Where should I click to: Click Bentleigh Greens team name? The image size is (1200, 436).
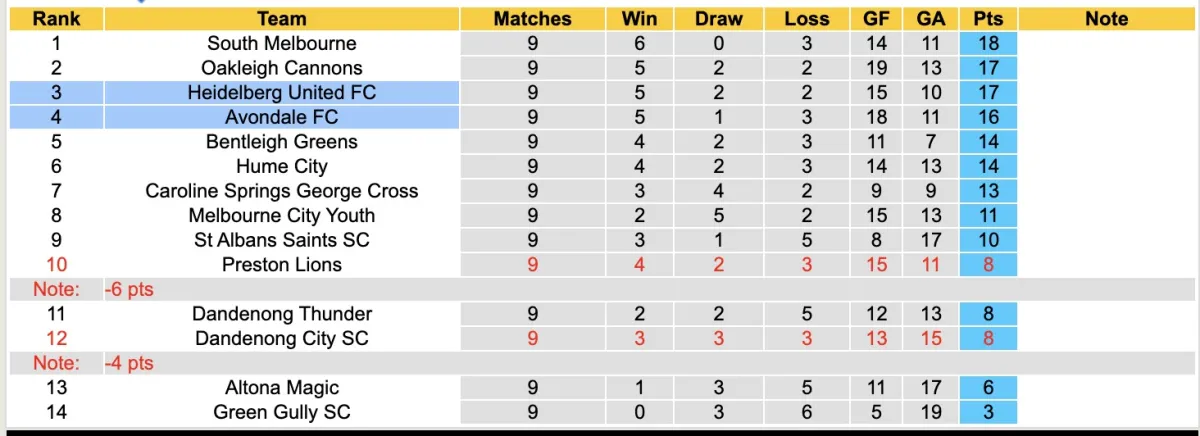tap(281, 142)
